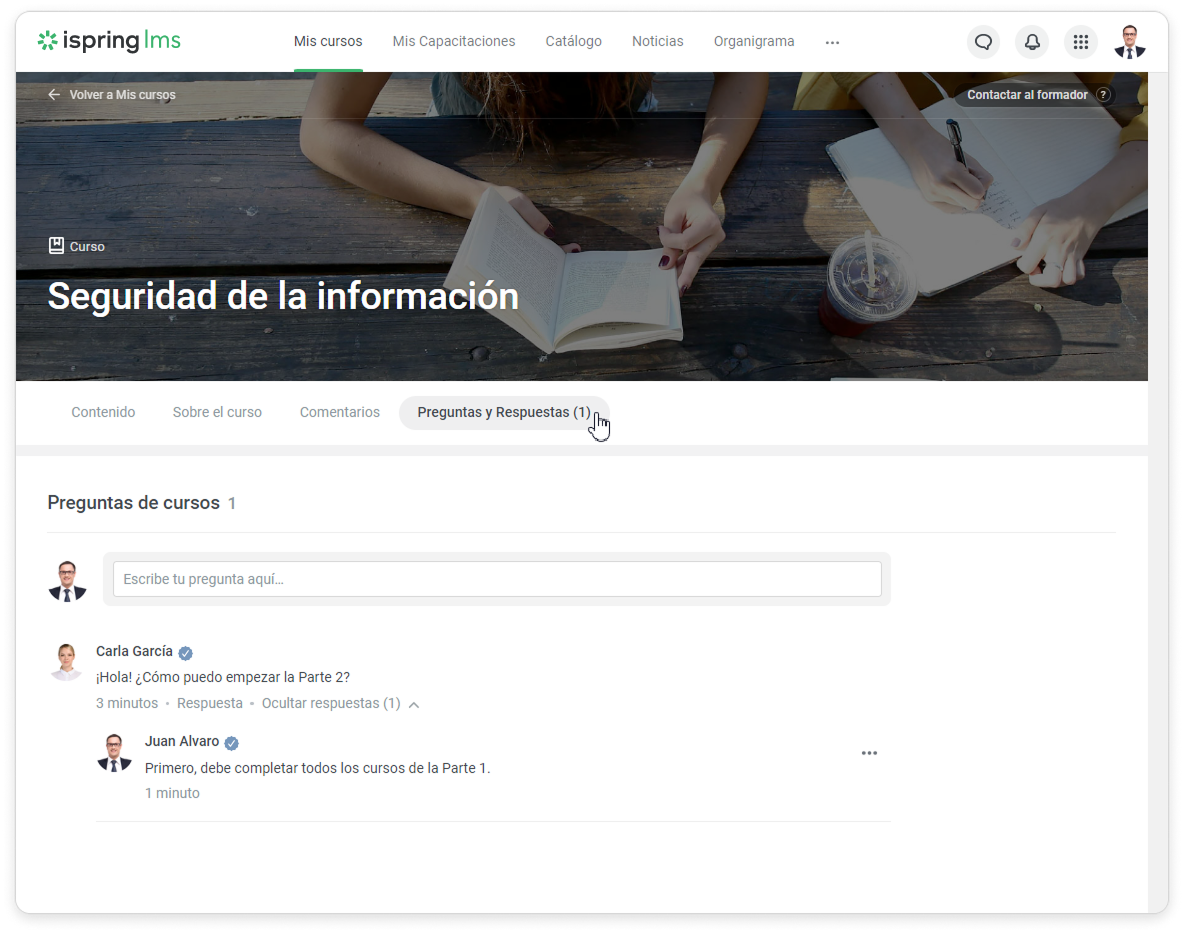The width and height of the screenshot is (1184, 933).
Task: Collapse replies with Ocultar respuestas
Action: (330, 703)
